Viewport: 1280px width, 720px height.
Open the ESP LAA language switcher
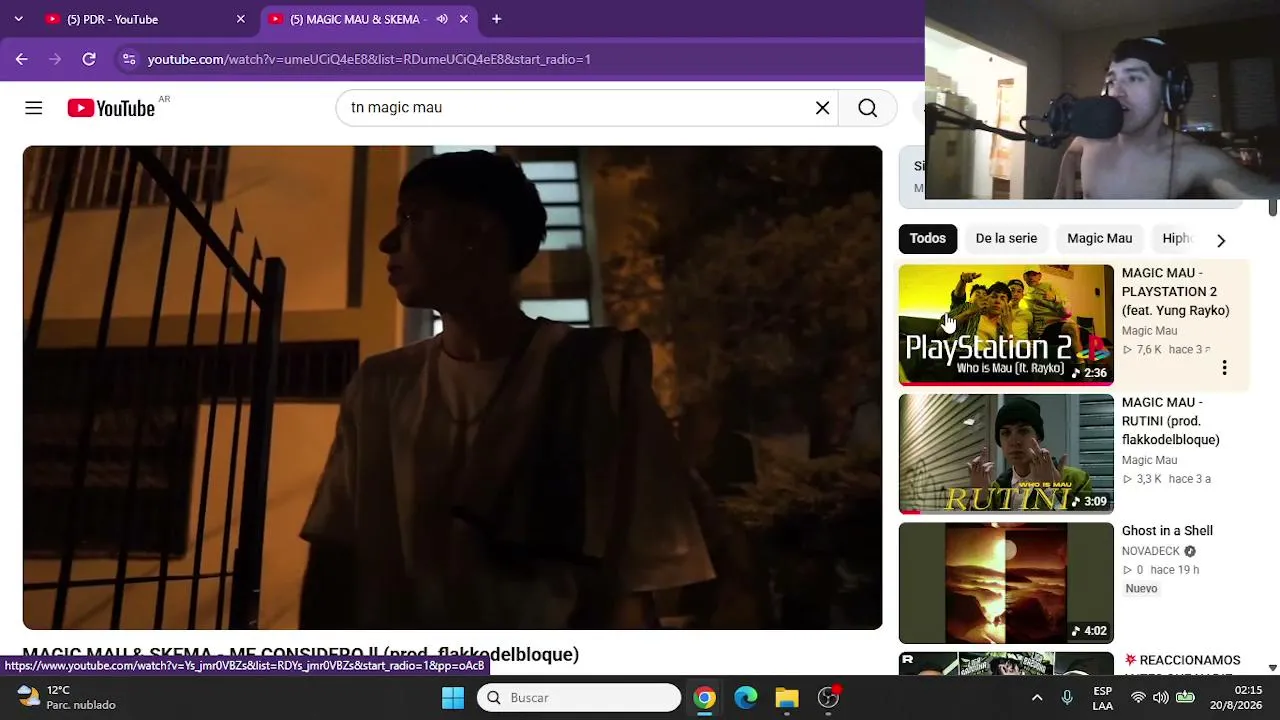pos(1102,698)
